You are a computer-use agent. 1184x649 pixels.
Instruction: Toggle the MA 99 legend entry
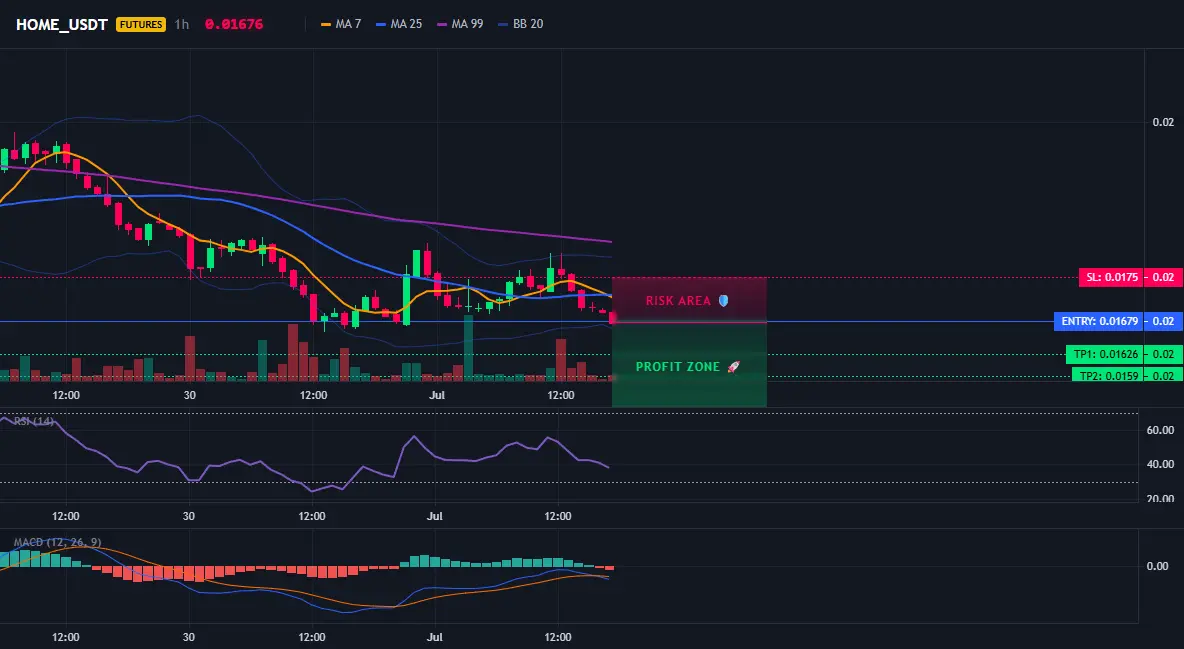[x=461, y=24]
